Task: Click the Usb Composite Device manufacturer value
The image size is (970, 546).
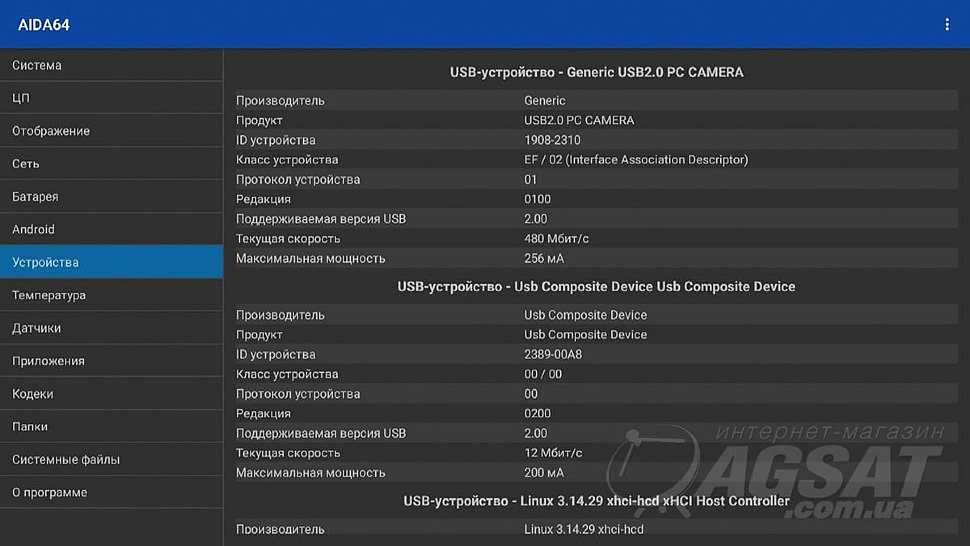Action: coord(585,315)
